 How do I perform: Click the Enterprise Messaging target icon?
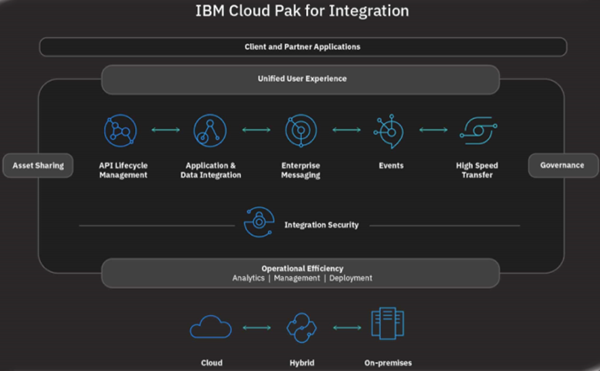click(301, 130)
